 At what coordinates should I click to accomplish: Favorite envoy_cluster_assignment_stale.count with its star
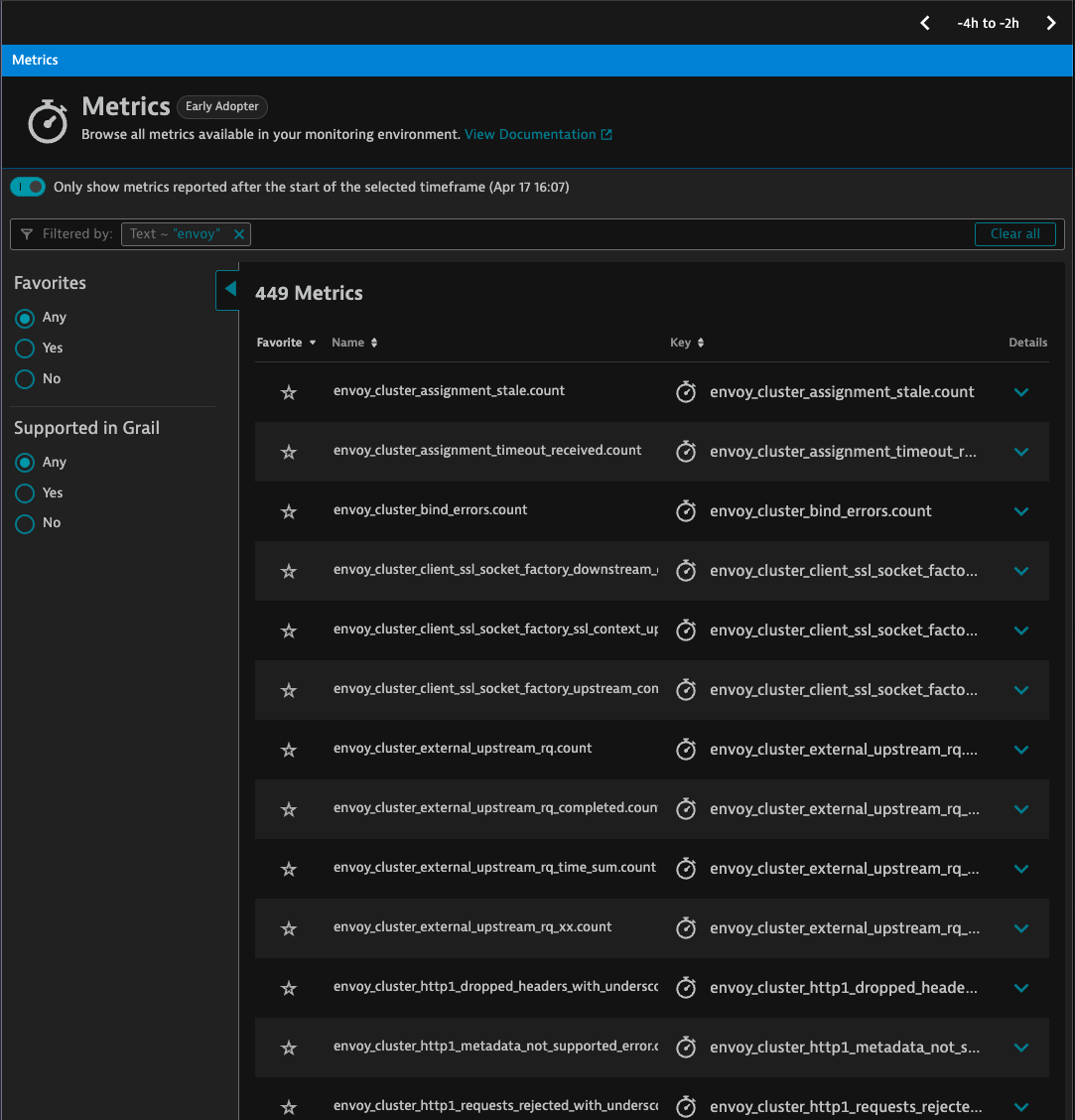[289, 392]
